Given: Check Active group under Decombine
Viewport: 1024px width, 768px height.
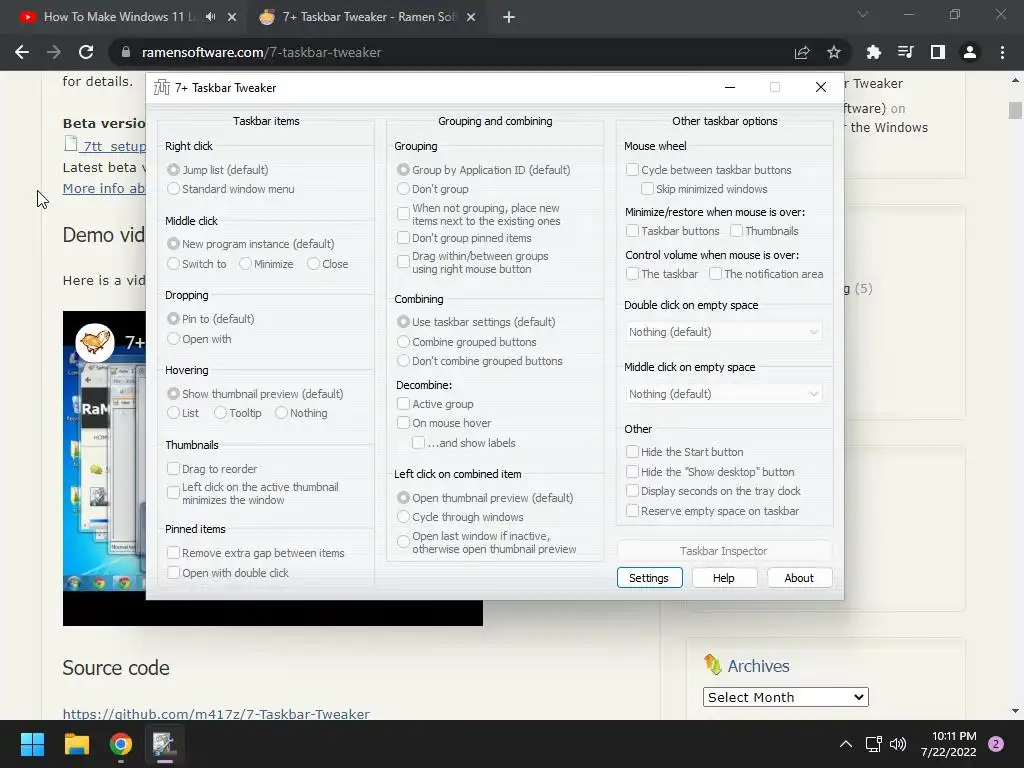Looking at the screenshot, I should tap(435, 404).
